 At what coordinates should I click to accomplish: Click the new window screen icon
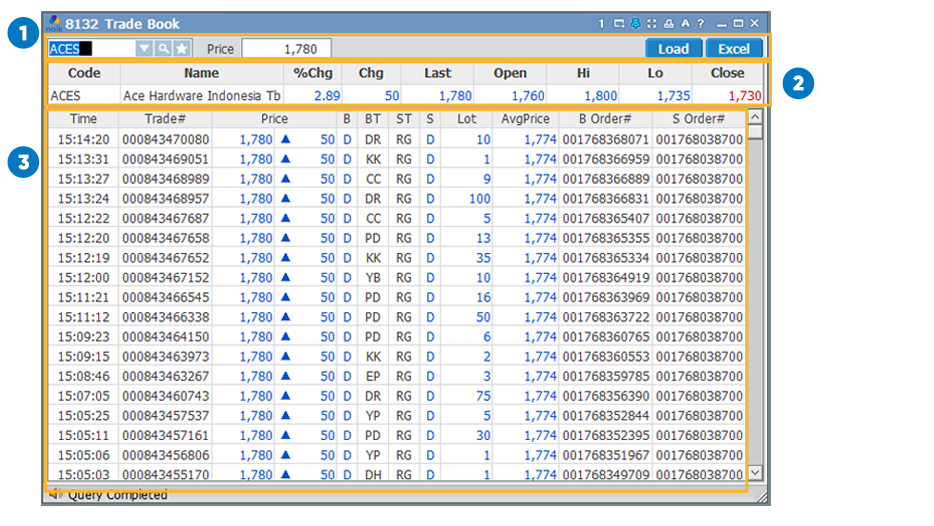click(619, 23)
